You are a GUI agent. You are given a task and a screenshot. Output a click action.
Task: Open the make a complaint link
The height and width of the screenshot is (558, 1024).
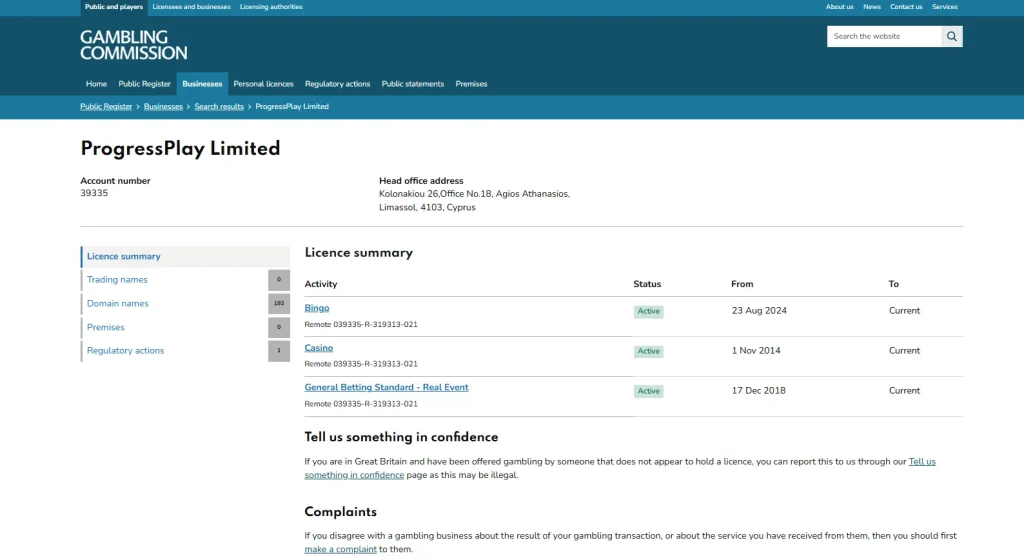340,550
